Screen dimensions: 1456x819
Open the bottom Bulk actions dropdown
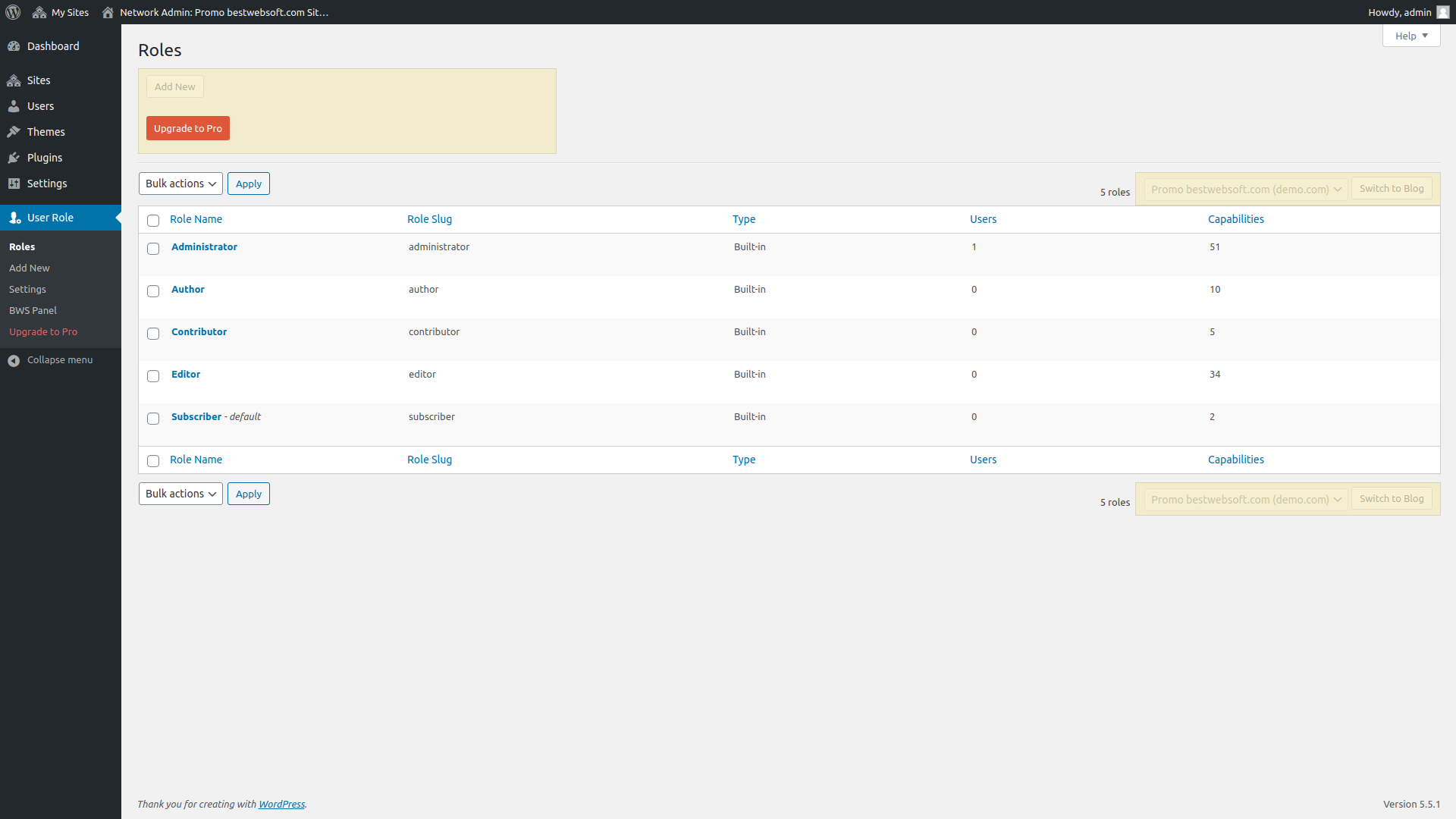pos(180,494)
